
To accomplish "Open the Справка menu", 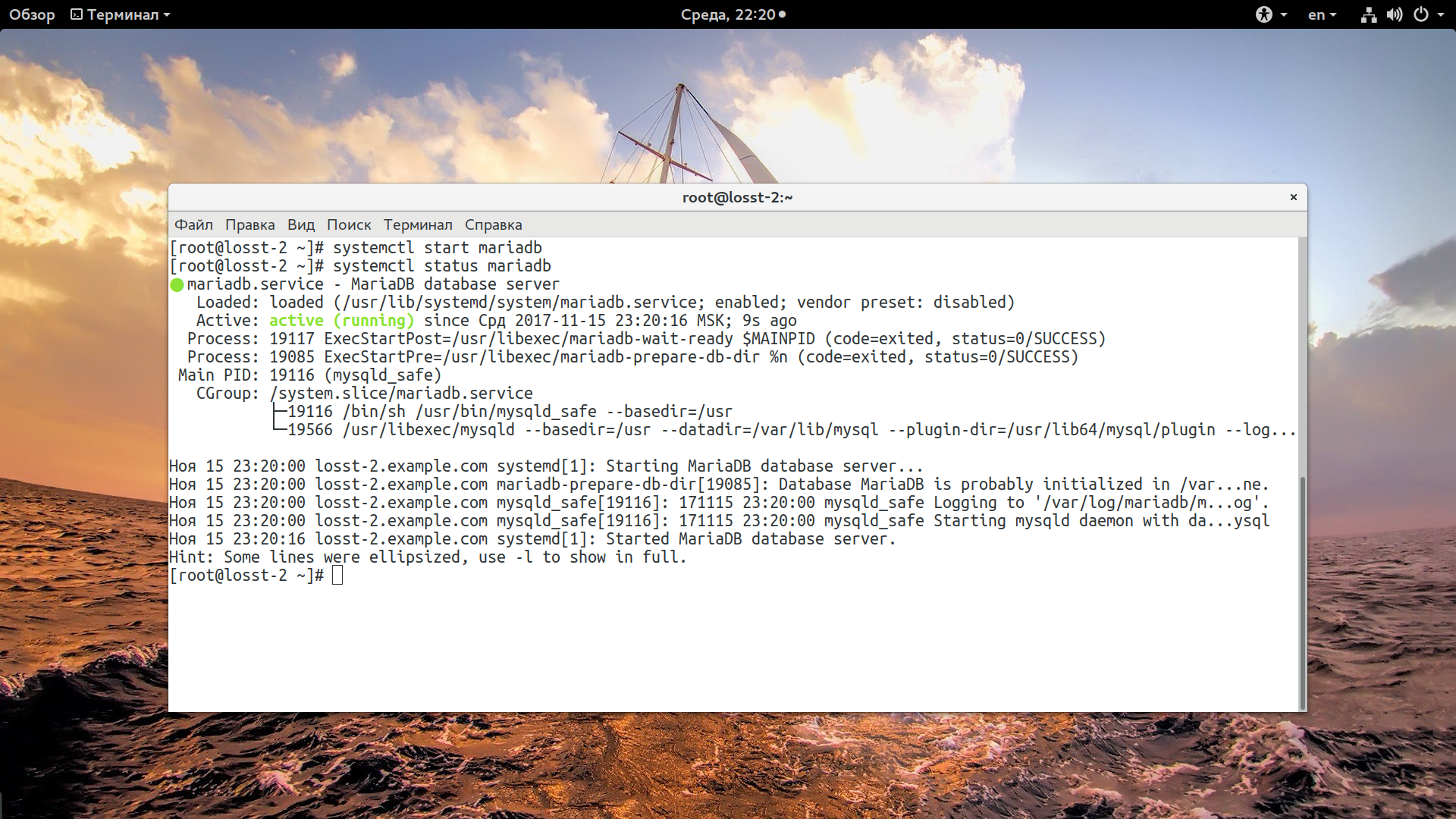I will (493, 224).
